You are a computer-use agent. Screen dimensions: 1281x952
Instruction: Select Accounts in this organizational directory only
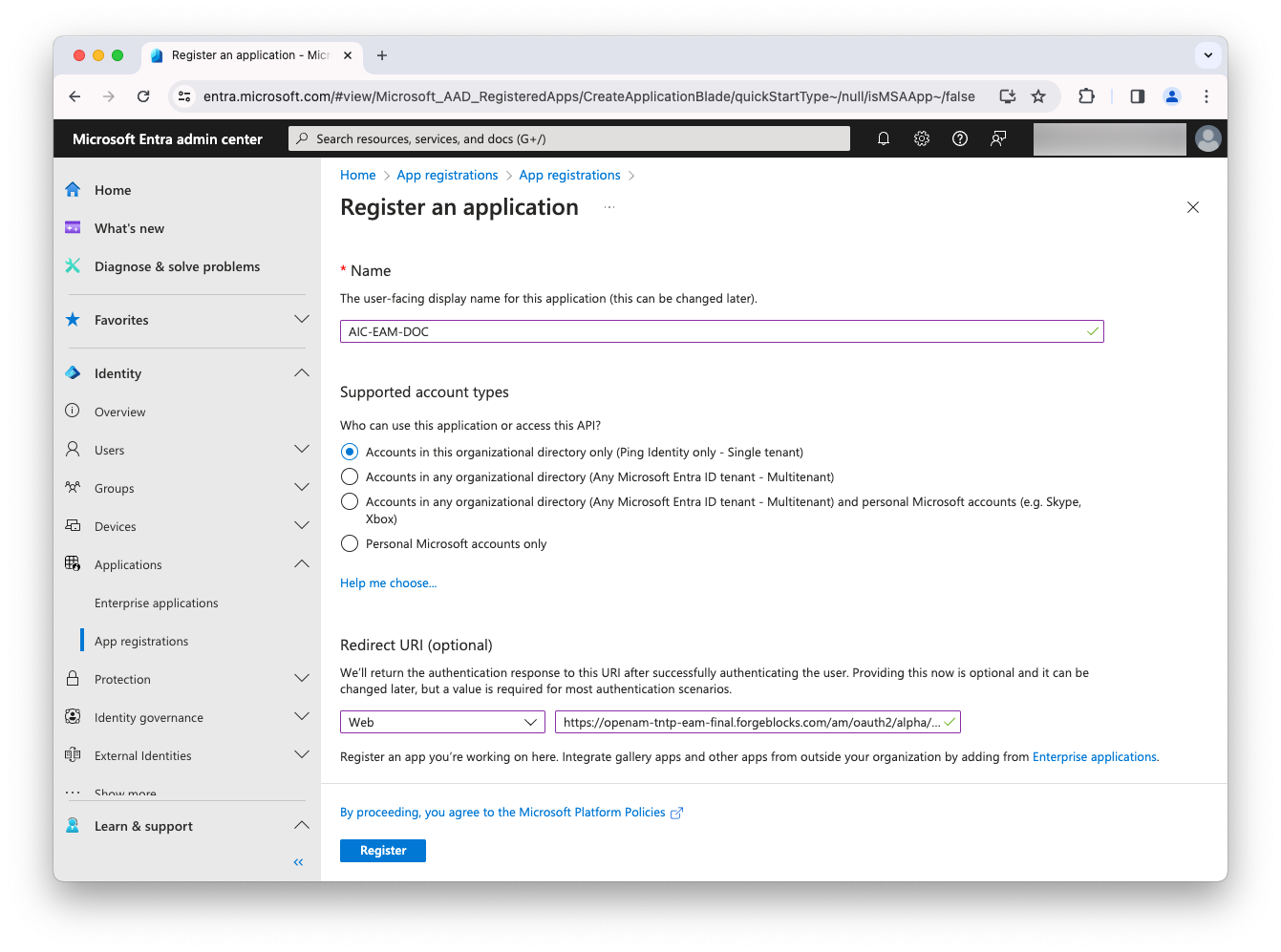click(x=349, y=451)
